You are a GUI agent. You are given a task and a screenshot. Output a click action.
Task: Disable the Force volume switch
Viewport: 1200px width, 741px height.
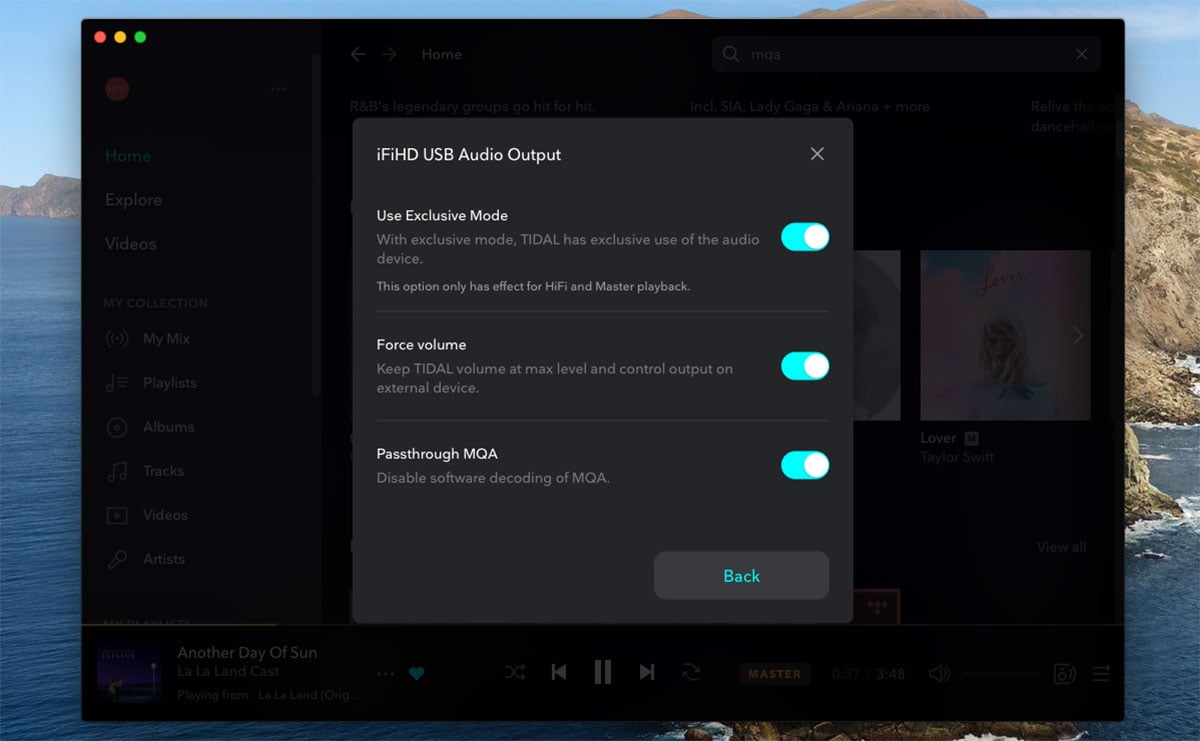click(805, 366)
